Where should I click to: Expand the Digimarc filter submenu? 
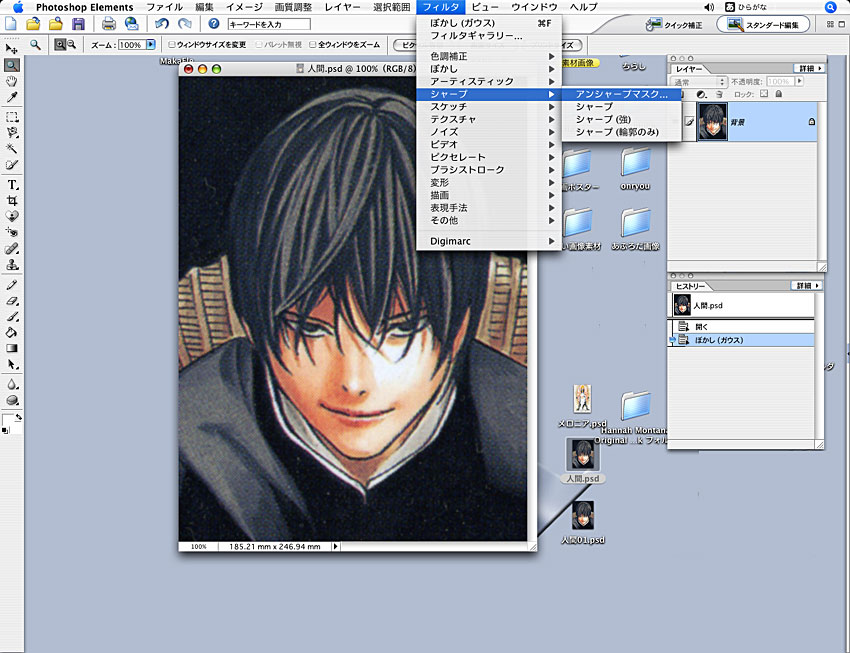coord(490,241)
